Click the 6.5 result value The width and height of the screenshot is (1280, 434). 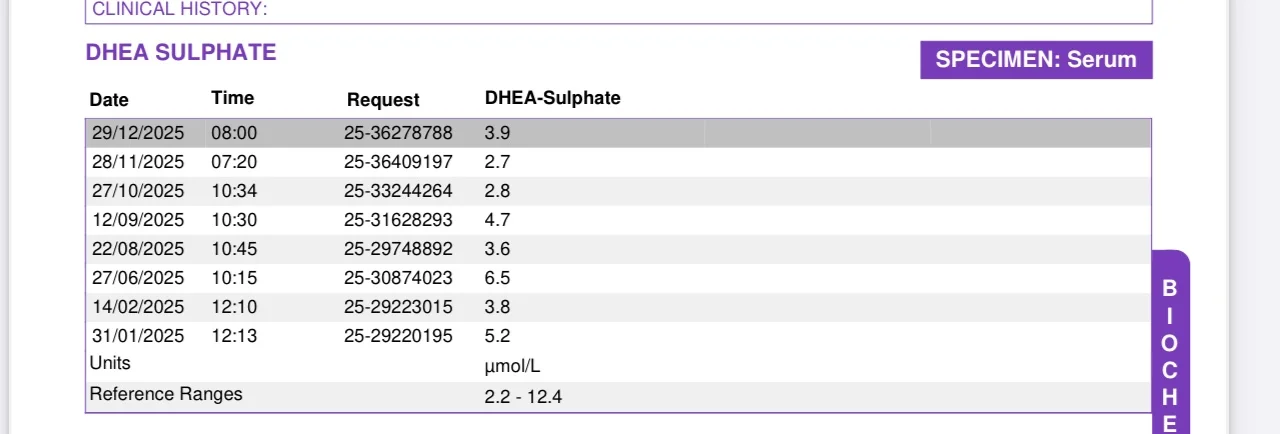coord(497,278)
